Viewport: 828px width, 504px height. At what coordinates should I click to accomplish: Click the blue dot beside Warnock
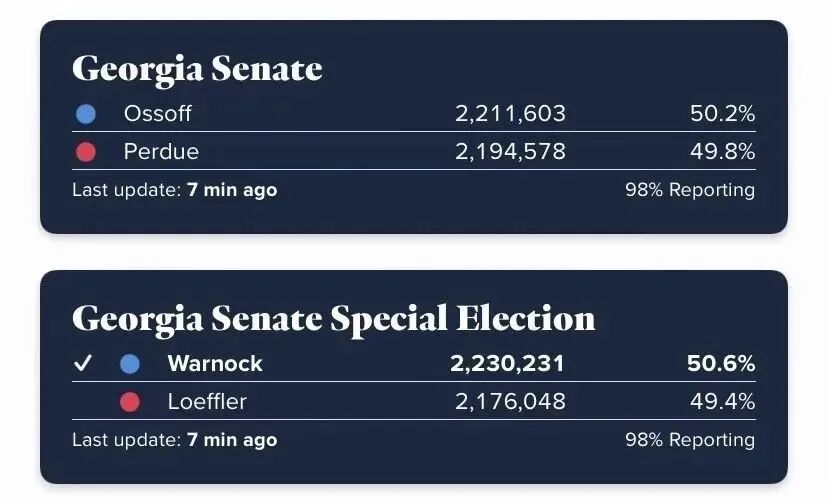tap(130, 364)
